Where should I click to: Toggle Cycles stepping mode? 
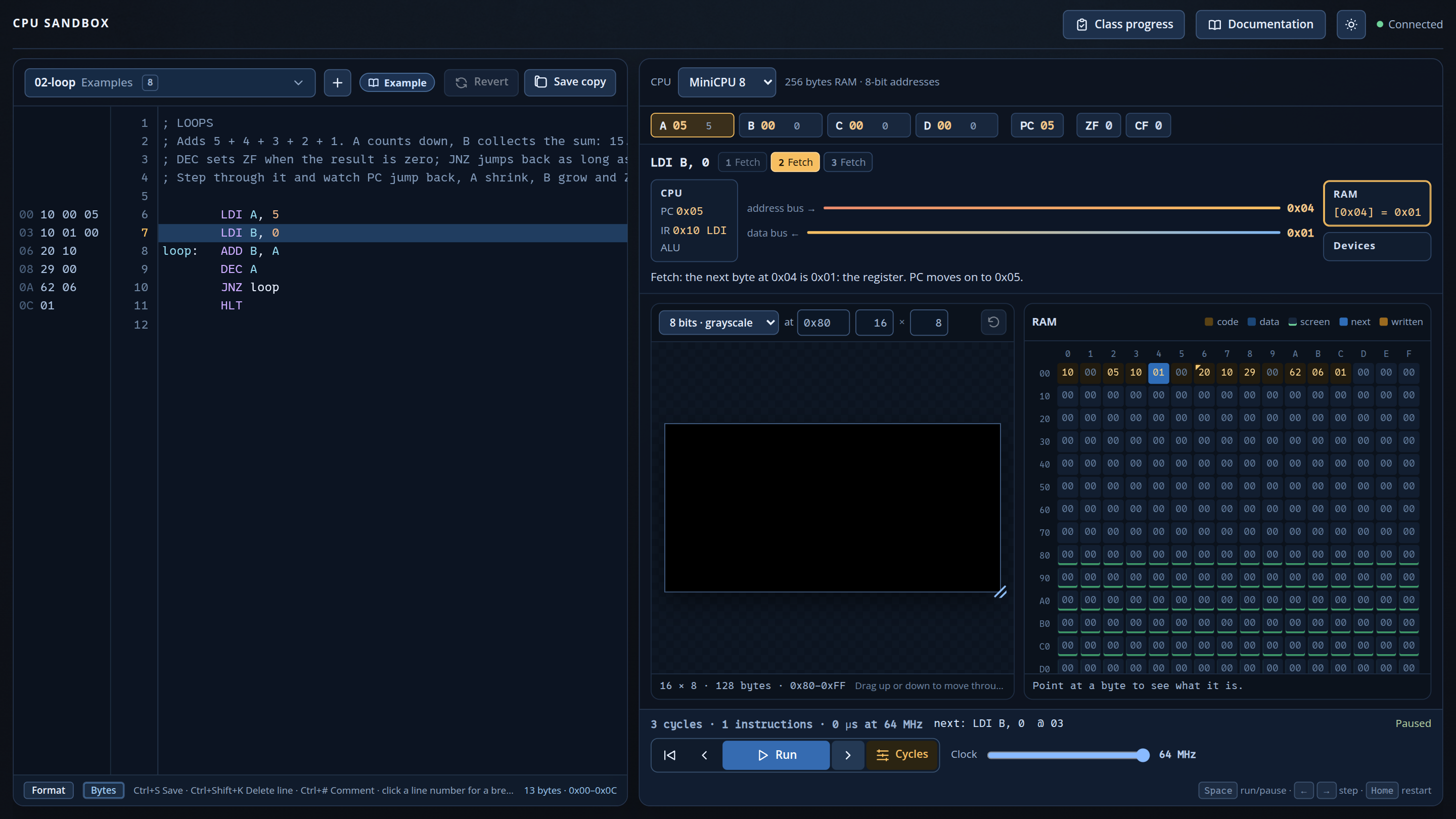coord(902,755)
